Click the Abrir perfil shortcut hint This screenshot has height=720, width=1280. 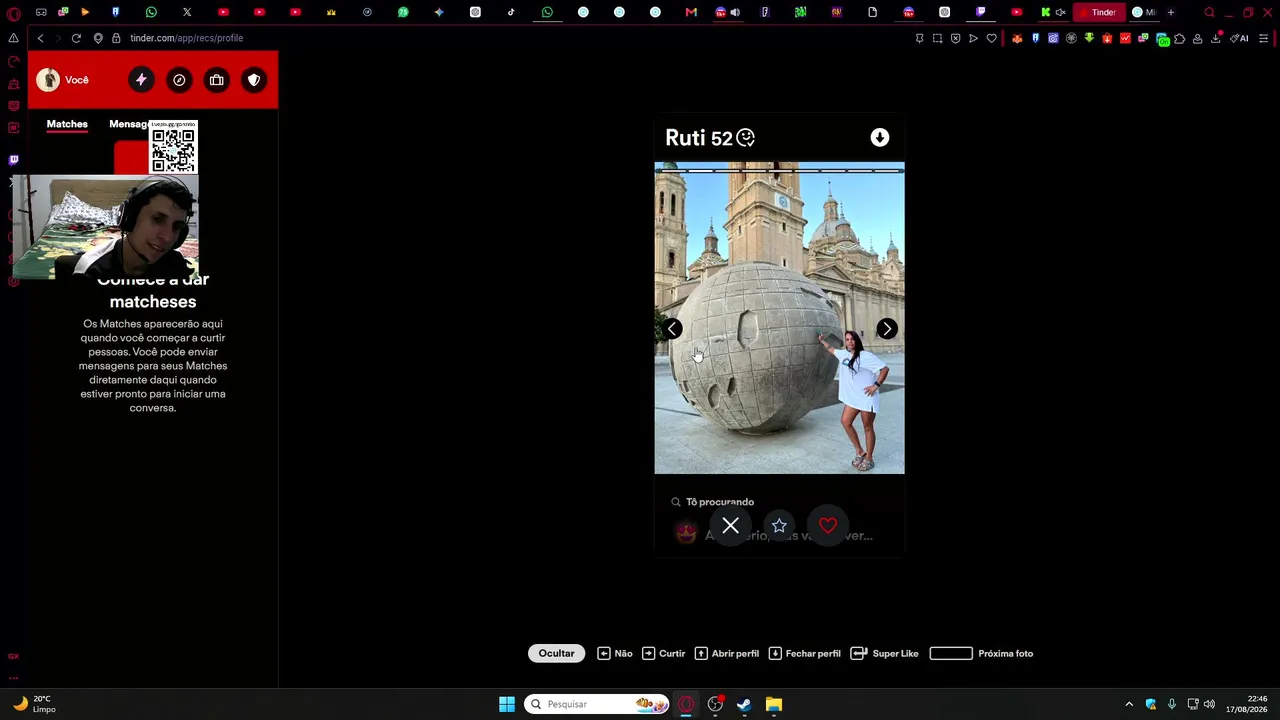tap(727, 654)
